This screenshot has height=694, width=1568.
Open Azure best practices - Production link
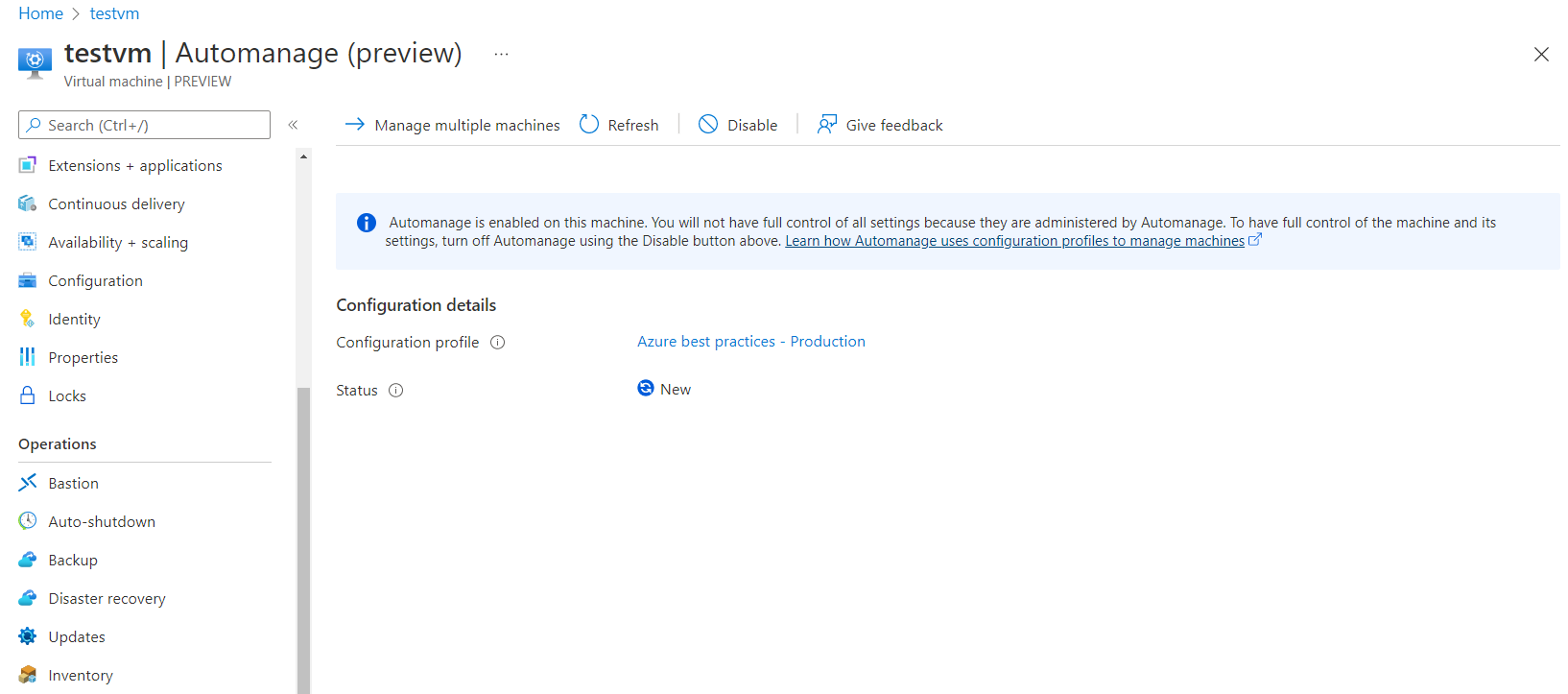point(751,342)
